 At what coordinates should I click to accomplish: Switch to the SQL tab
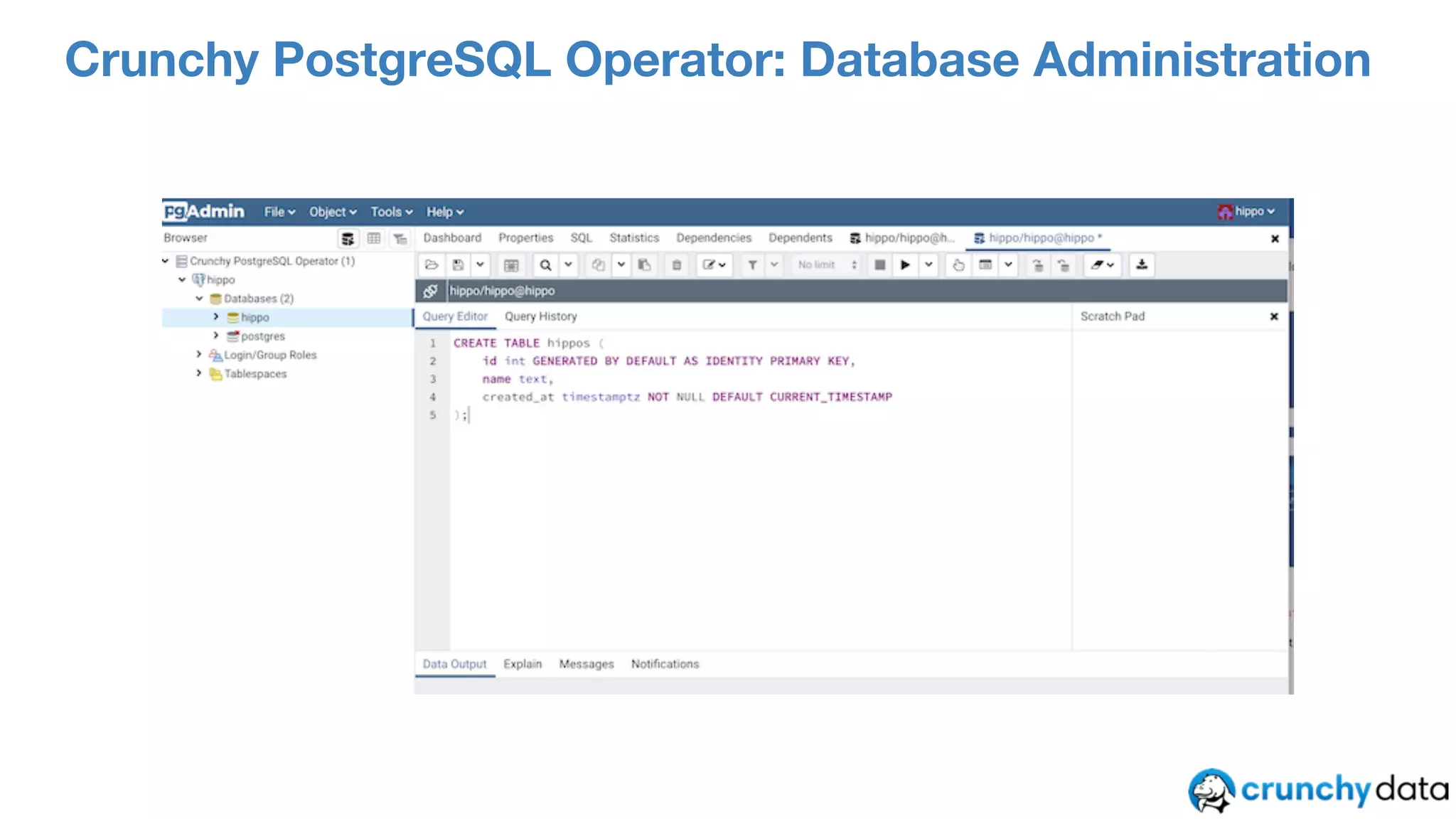pyautogui.click(x=581, y=238)
